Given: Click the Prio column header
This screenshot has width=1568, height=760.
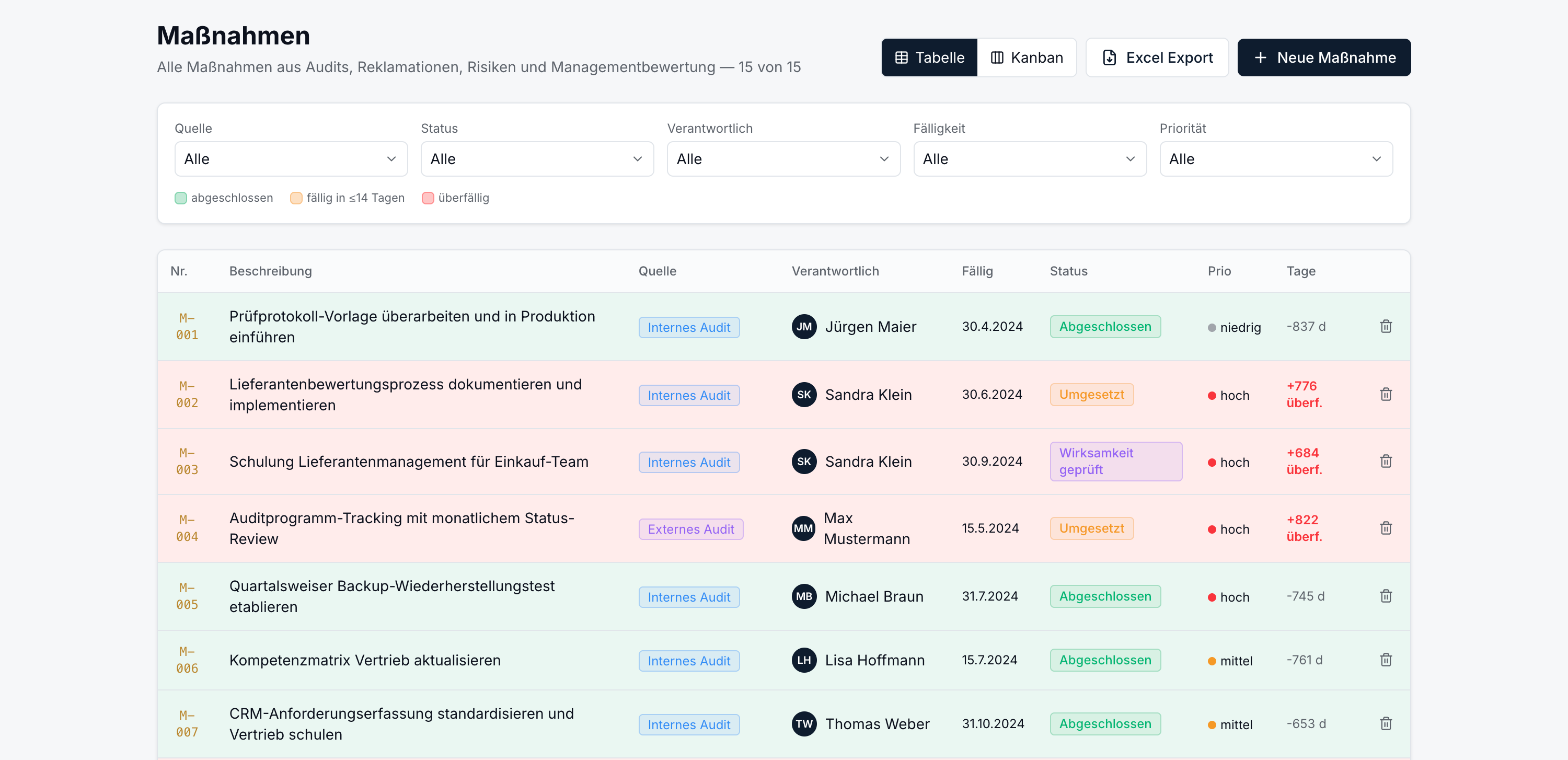Looking at the screenshot, I should [1220, 271].
